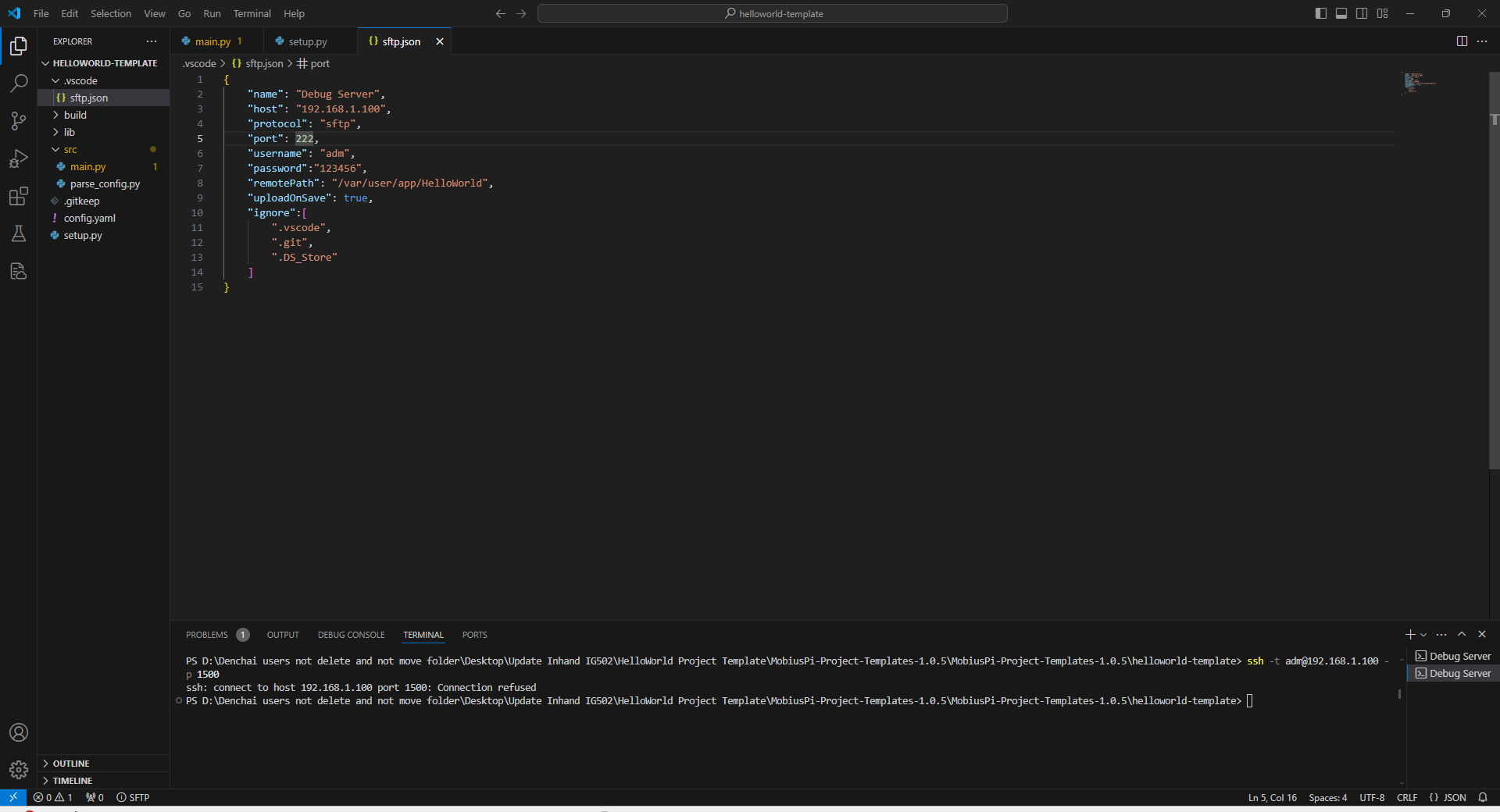This screenshot has height=812, width=1500.
Task: Open the Extensions view
Action: pos(19,196)
